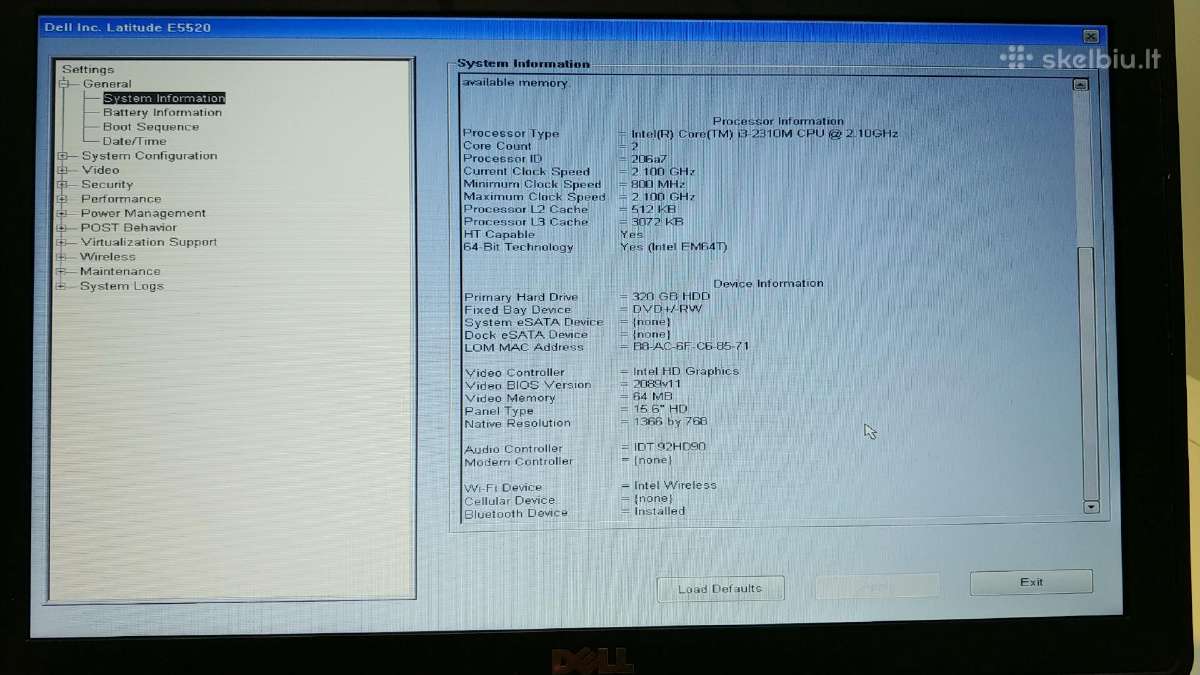The width and height of the screenshot is (1200, 675).
Task: Click the Current Clock Speed label
Action: click(527, 172)
